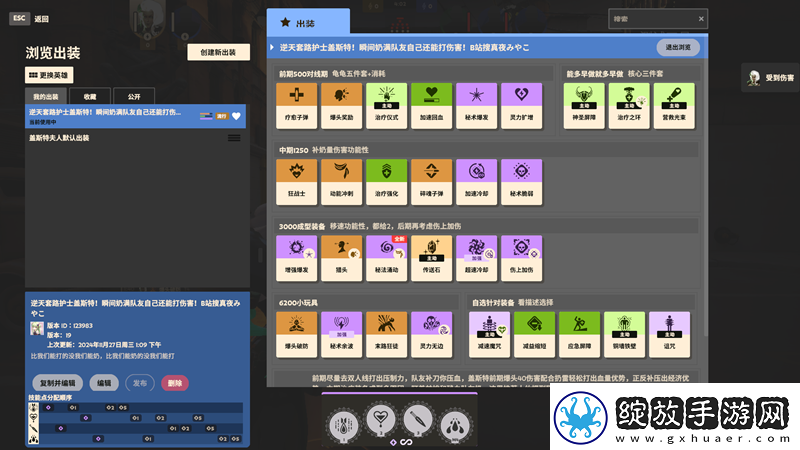
Task: Click ESC 返回 back button
Action: (29, 18)
